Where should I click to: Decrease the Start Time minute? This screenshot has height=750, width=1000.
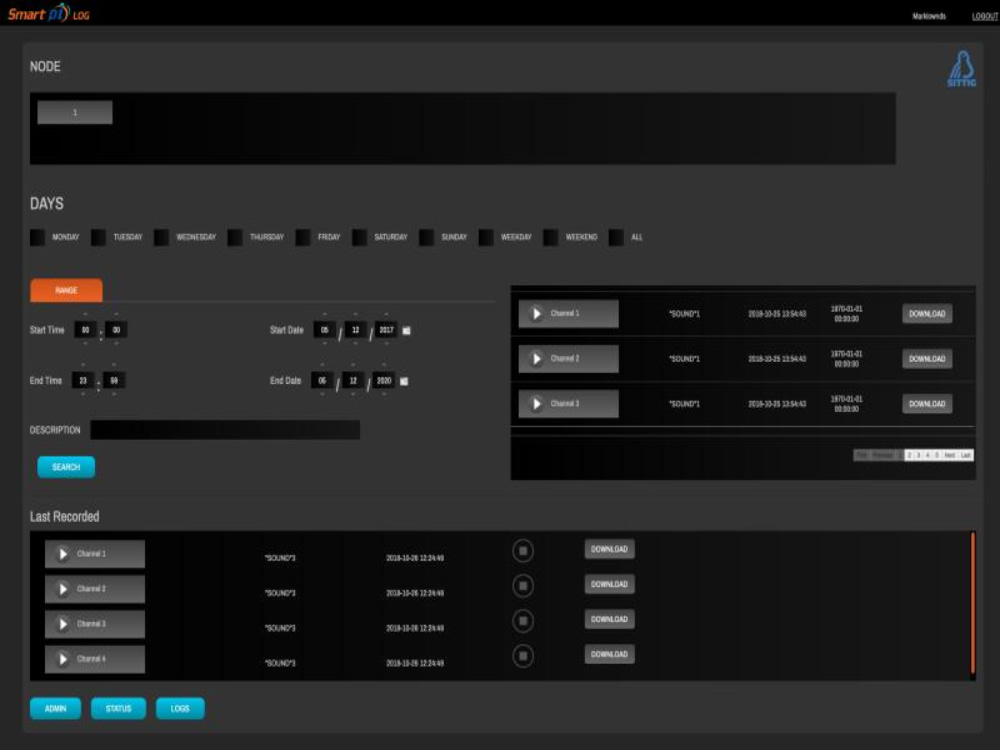[x=116, y=344]
